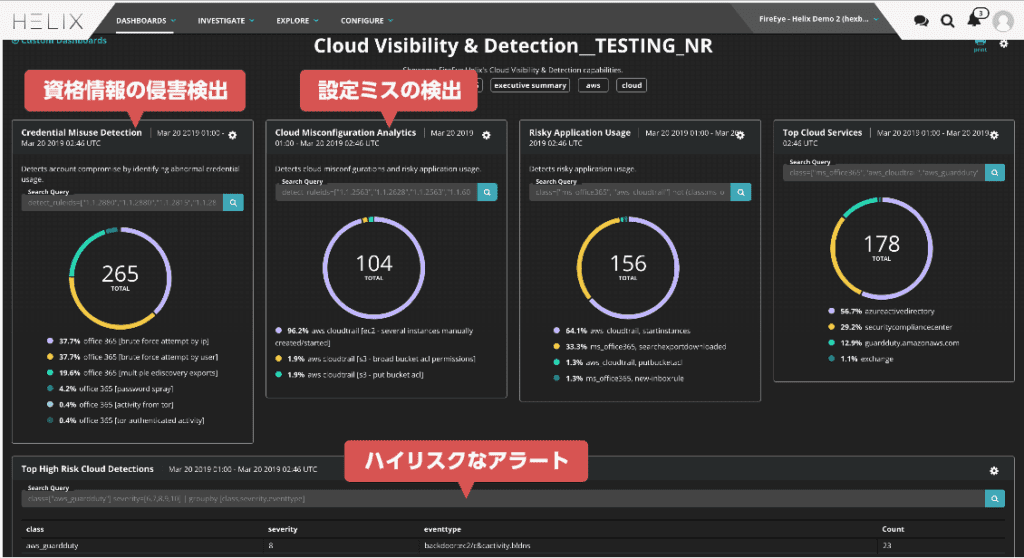Open the user profile avatar
Screen dimensions: 1024x558
[x=1003, y=21]
